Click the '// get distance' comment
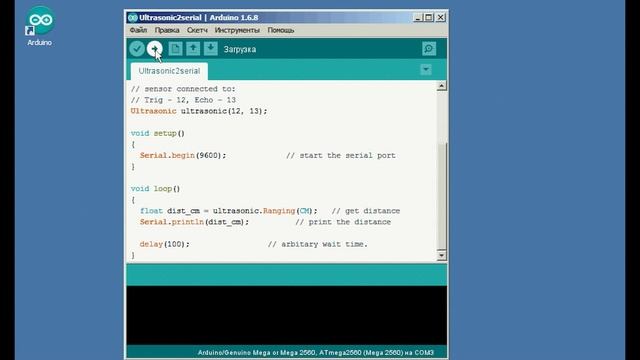This screenshot has width=640, height=360. [x=366, y=211]
